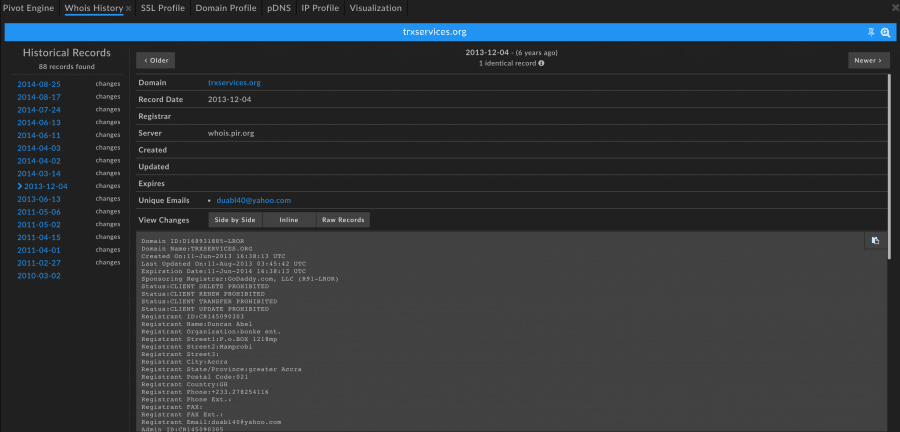Show changes for the 2011-04-01 record
The image size is (900, 432).
tap(108, 250)
